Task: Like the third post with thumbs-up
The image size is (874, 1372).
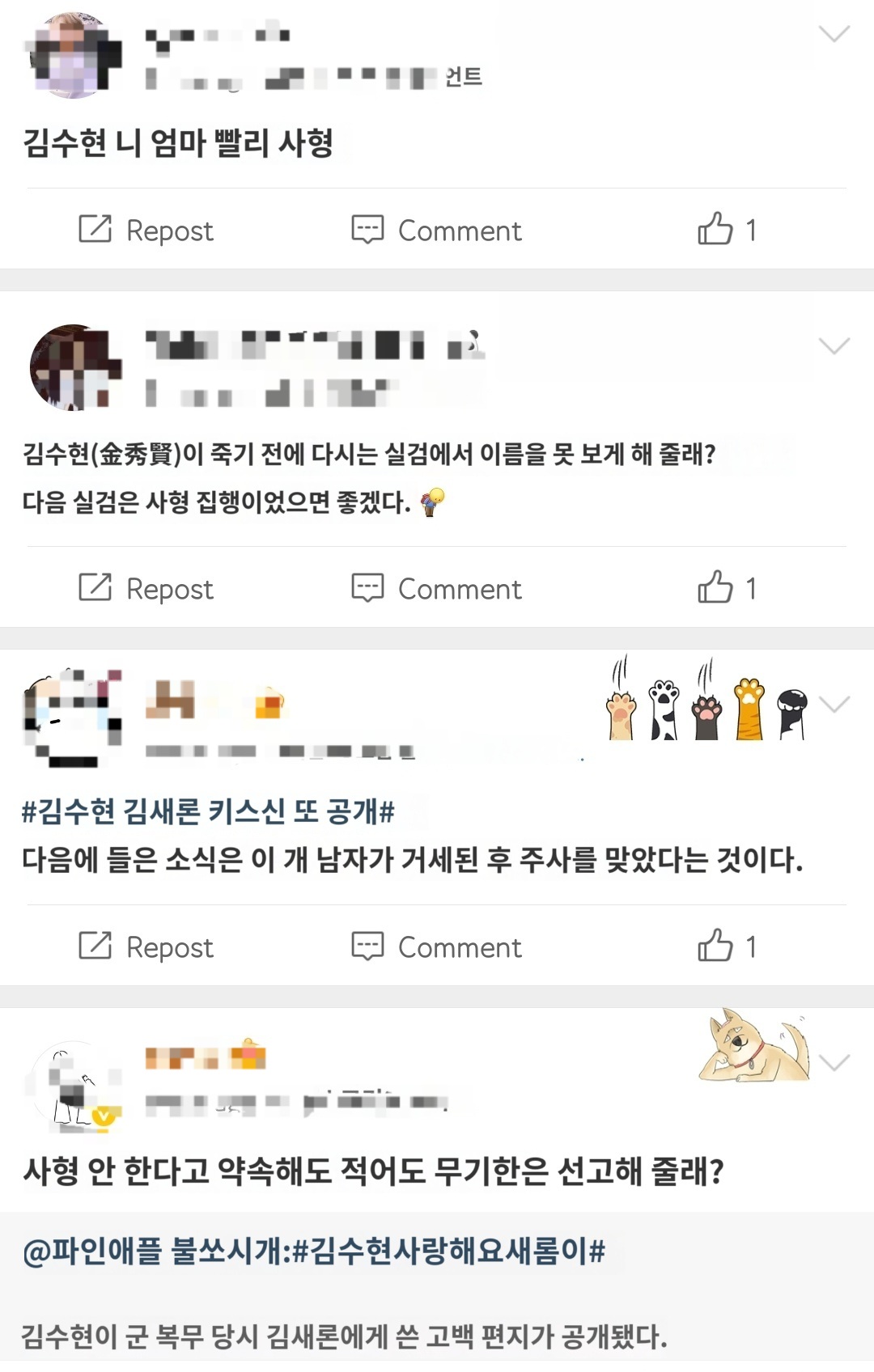Action: coord(715,946)
